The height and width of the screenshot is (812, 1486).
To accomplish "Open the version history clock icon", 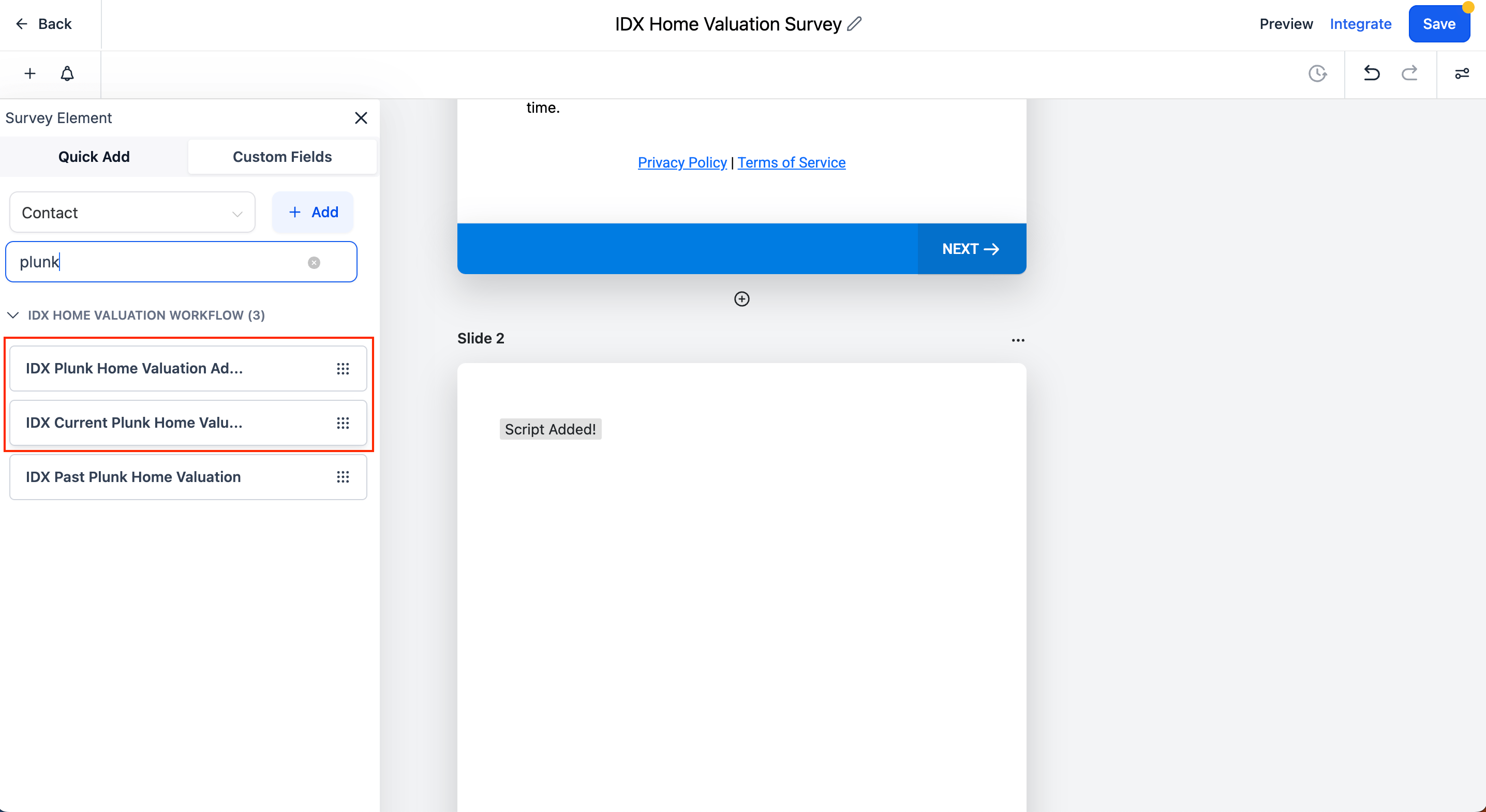I will 1317,74.
